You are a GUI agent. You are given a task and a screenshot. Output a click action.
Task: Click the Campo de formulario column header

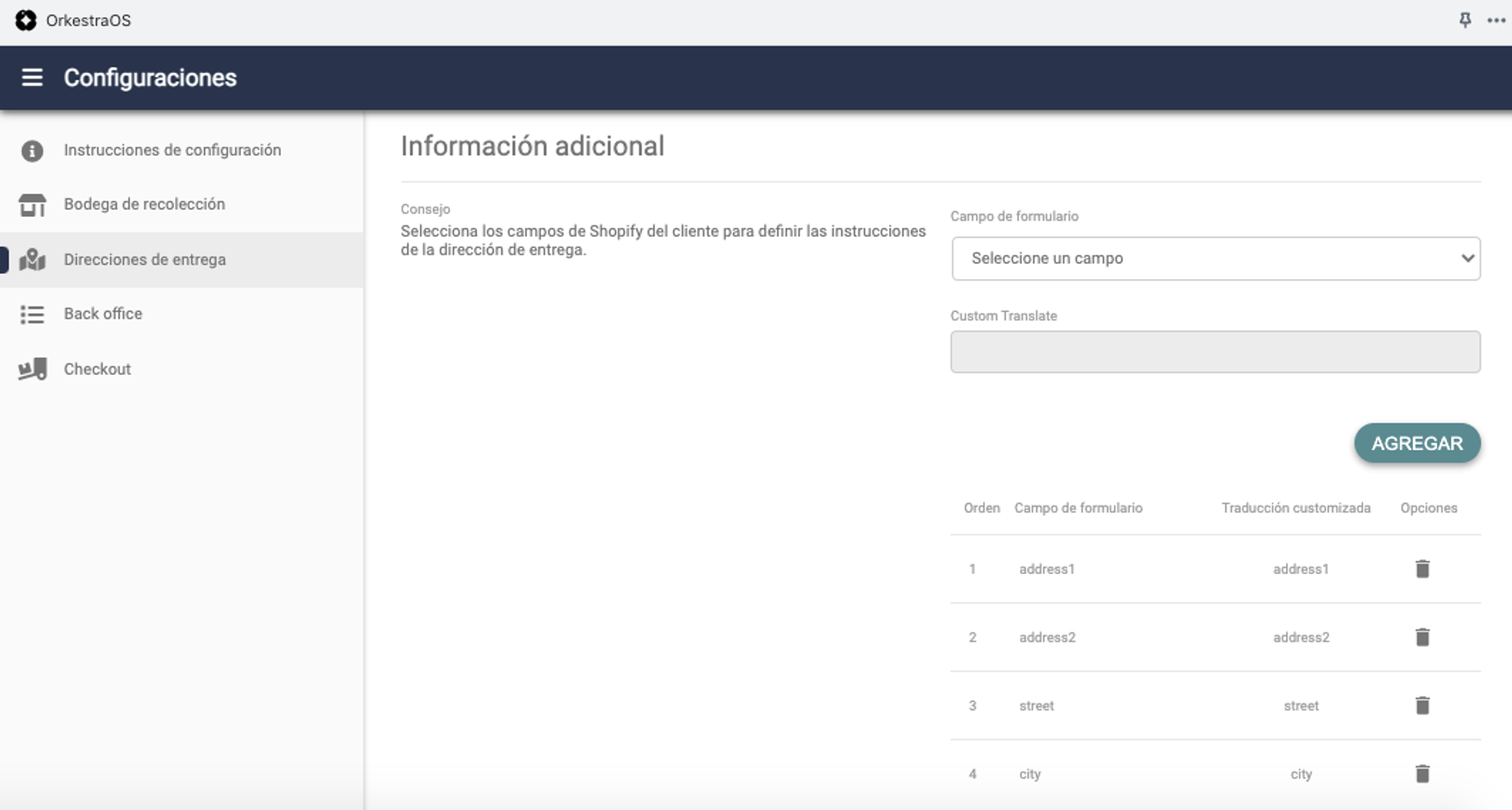pyautogui.click(x=1078, y=508)
